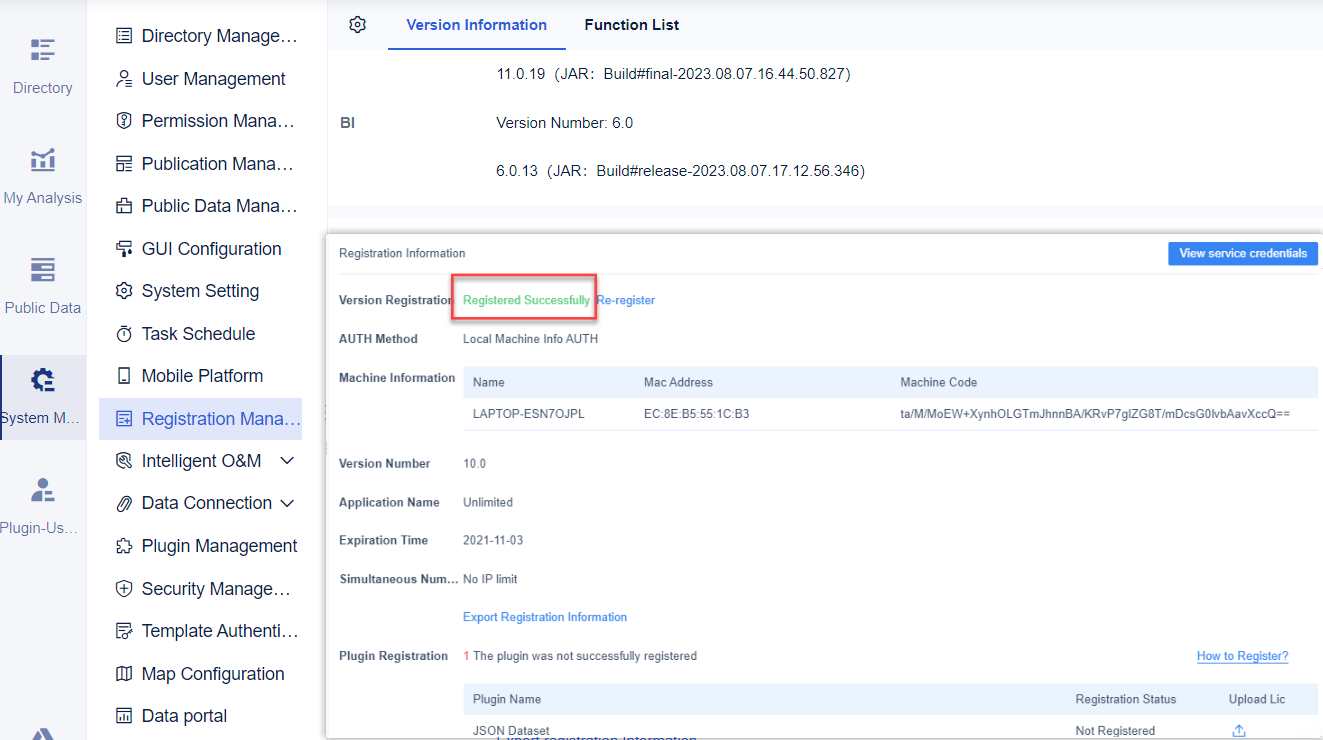
Task: Click the System Management sidebar icon
Action: click(x=42, y=390)
